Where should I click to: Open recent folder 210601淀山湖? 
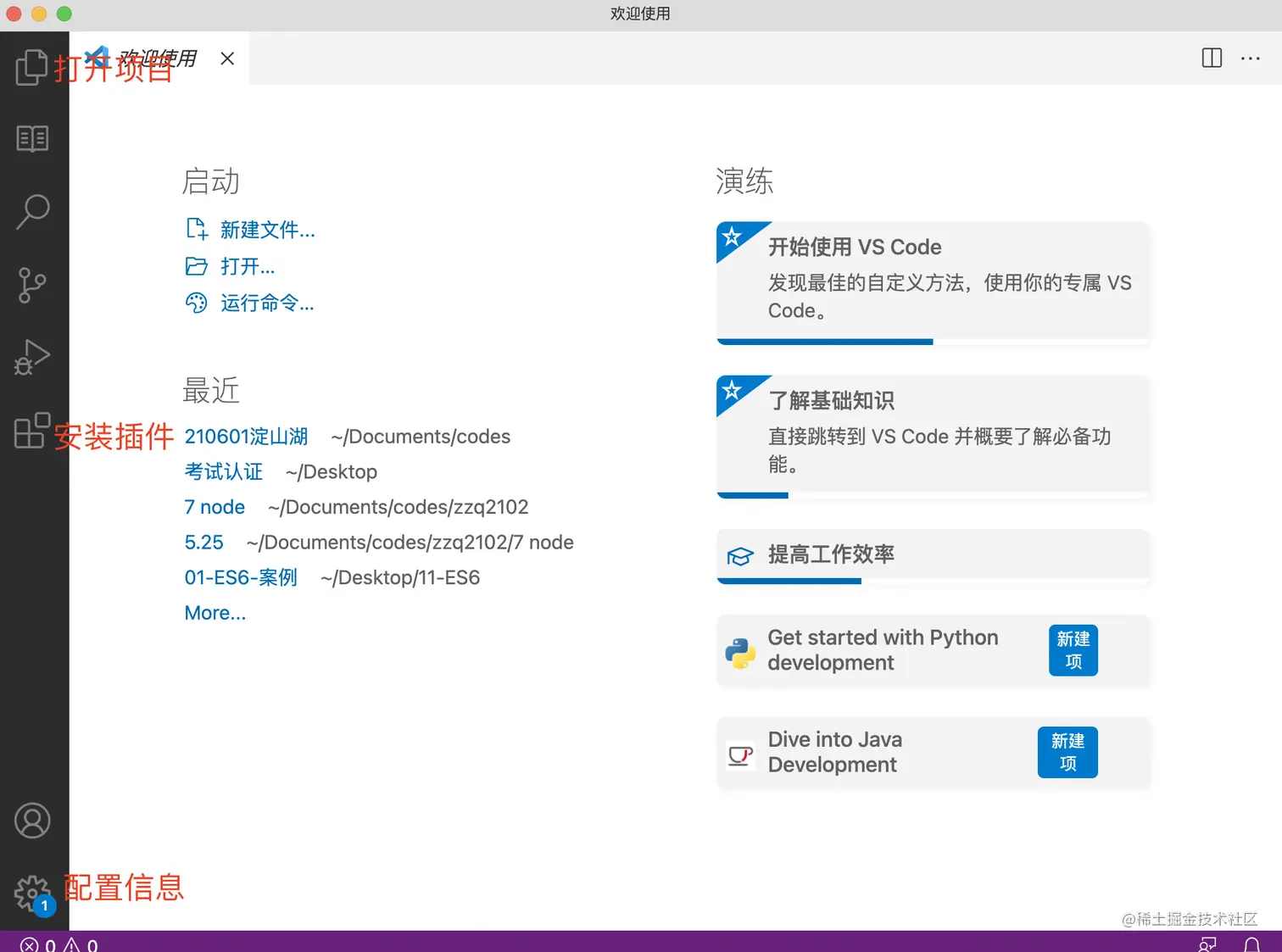tap(246, 437)
